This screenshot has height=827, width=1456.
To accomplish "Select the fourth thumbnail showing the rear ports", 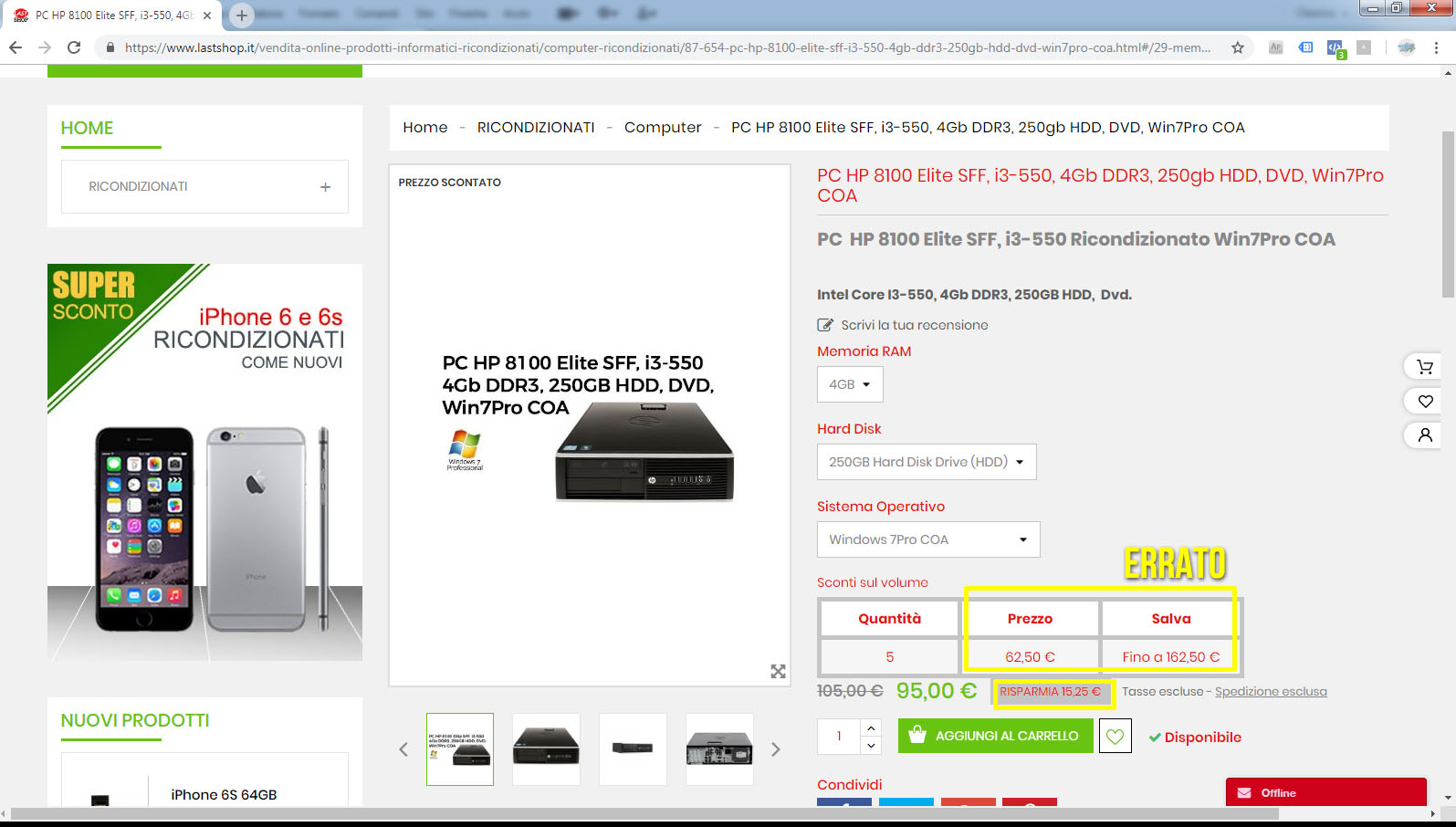I will [719, 749].
